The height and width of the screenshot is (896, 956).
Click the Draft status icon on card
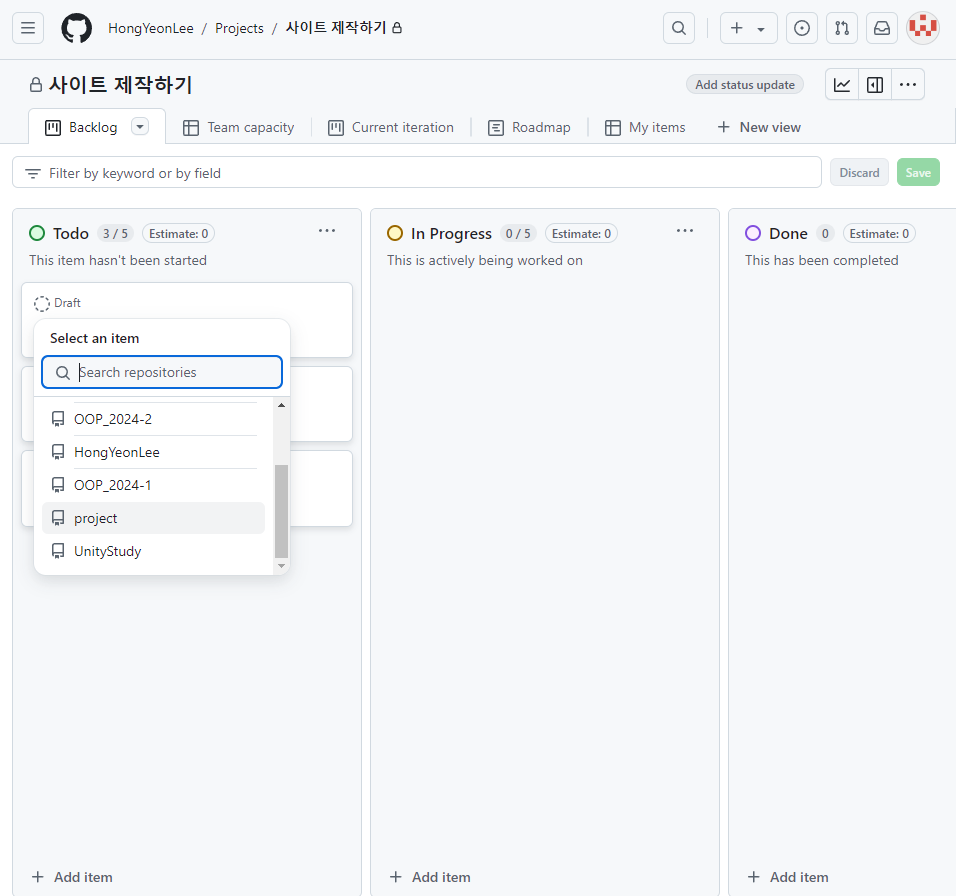(41, 304)
